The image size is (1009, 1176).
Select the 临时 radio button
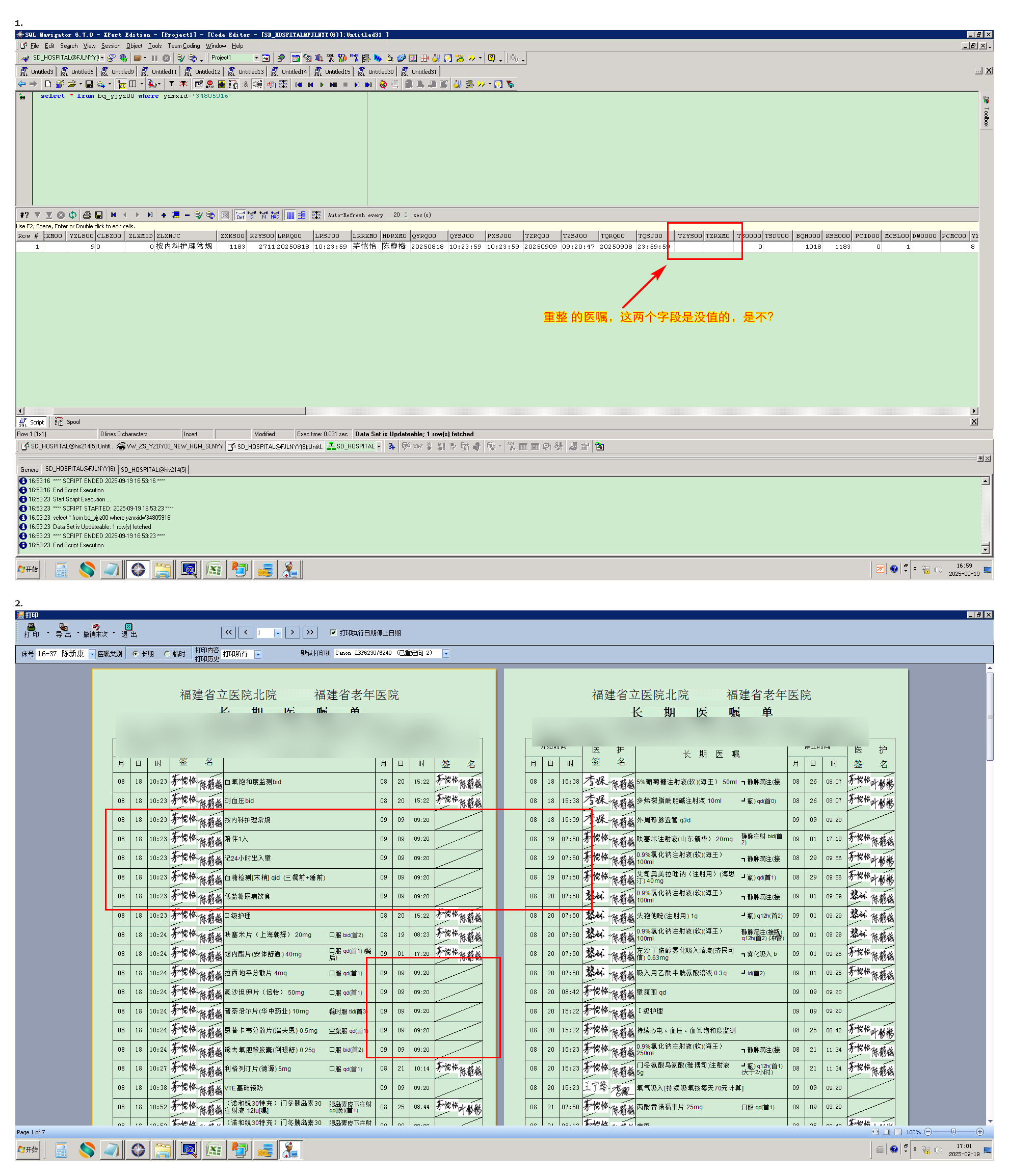(x=167, y=654)
